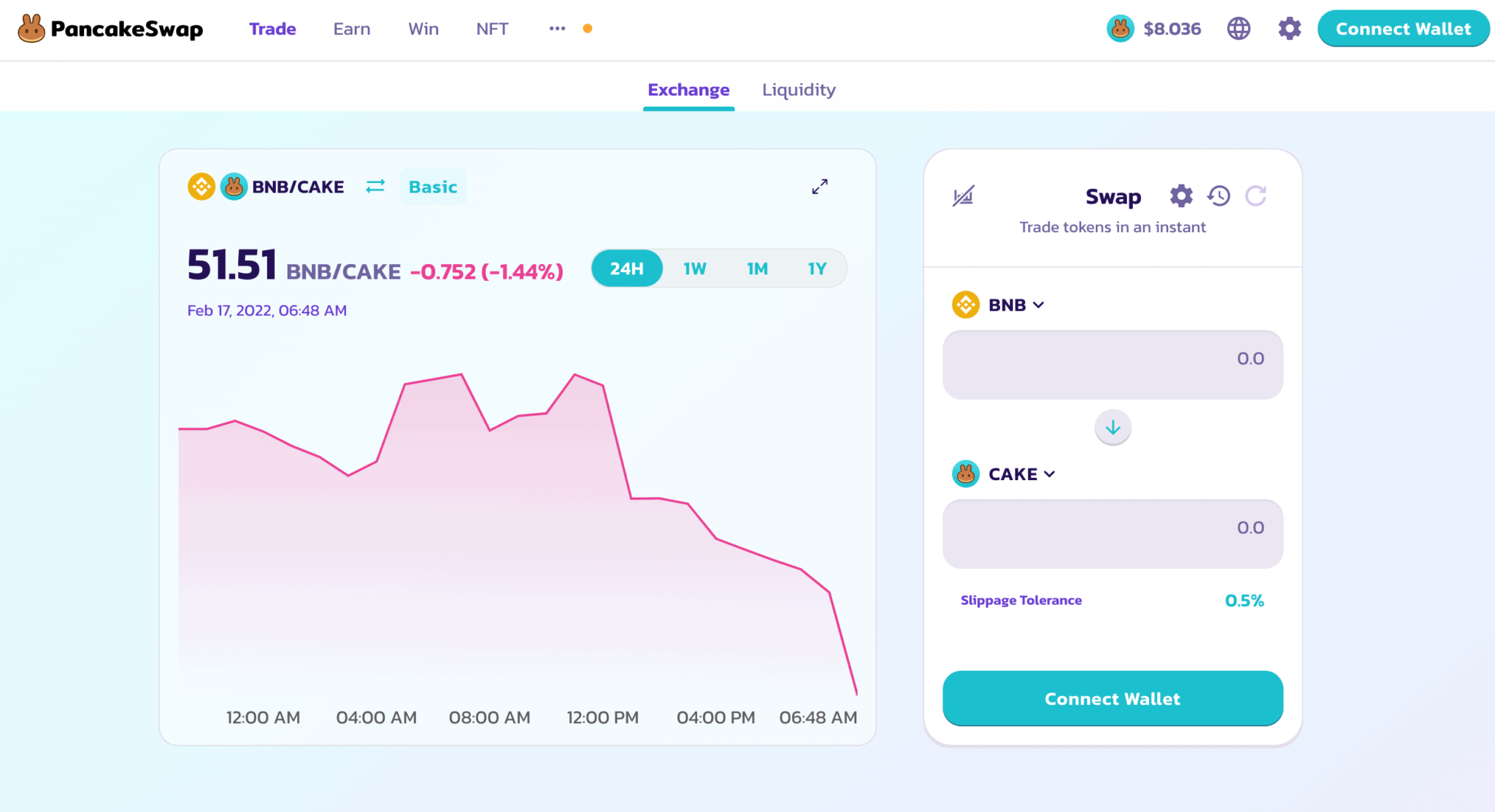Click the orange notification dot in navigation
Screen dimensions: 1495x812
click(588, 28)
